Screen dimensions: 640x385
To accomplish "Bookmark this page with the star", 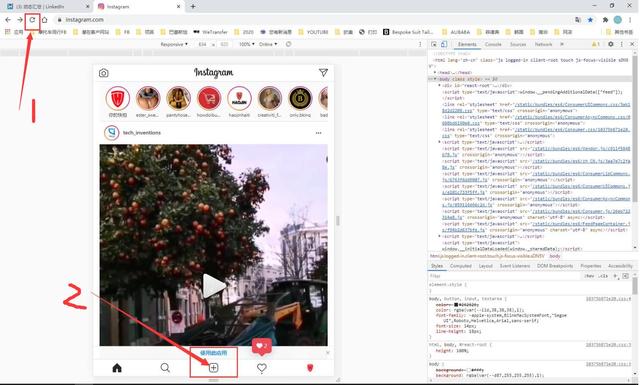I will [x=590, y=20].
